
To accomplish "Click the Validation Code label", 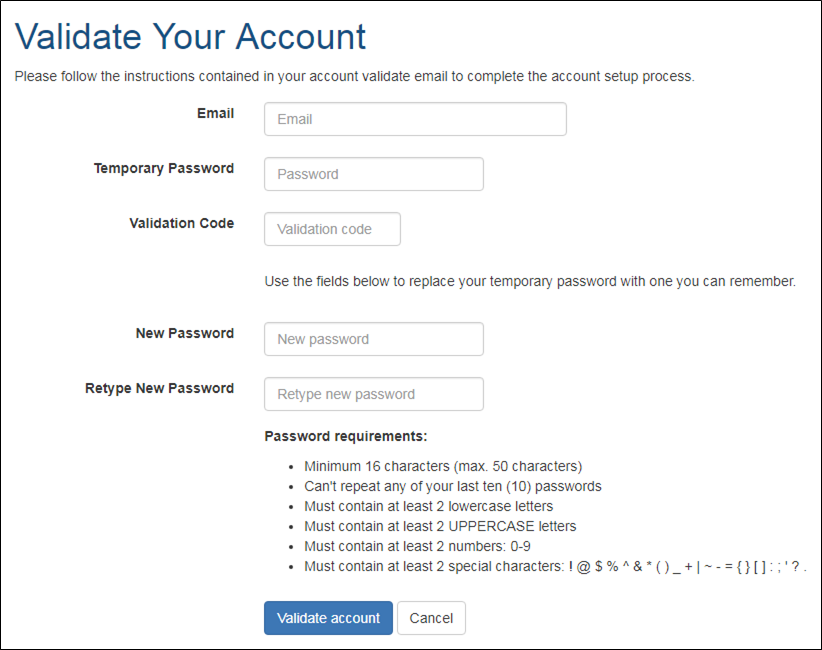I will 181,223.
